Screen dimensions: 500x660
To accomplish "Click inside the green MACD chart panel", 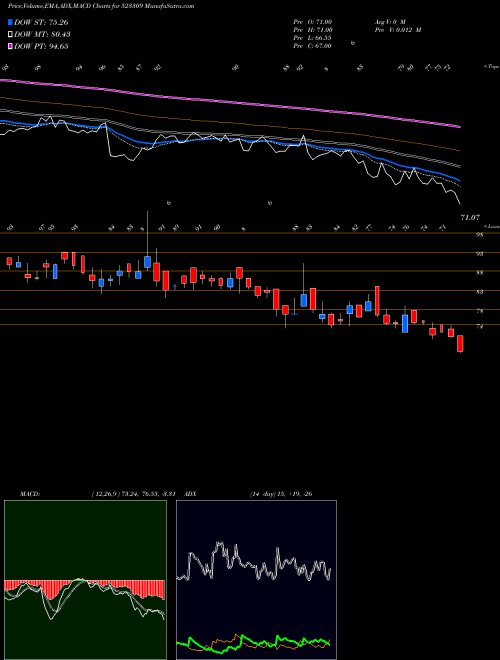I will (85, 580).
